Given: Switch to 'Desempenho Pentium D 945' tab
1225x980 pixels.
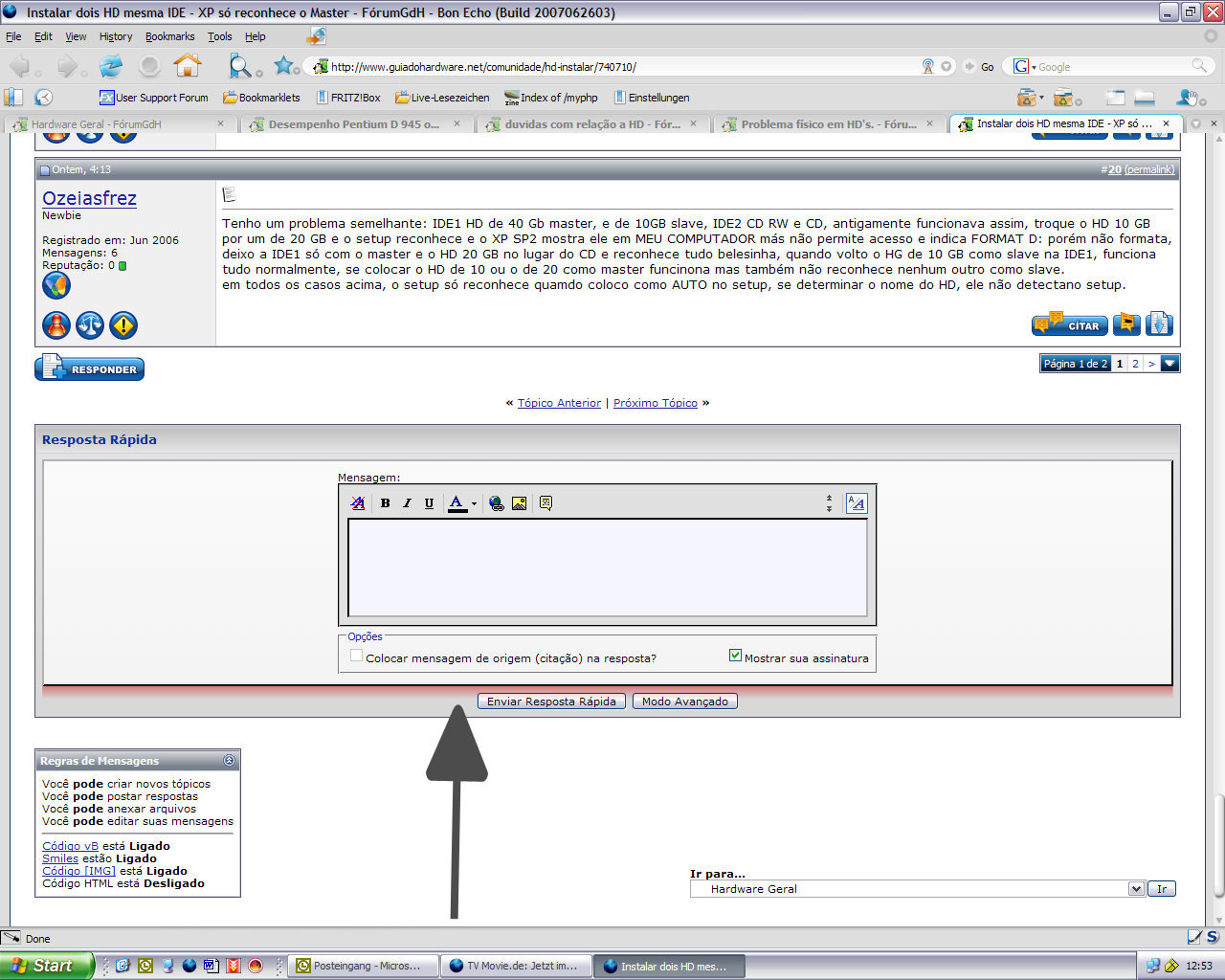Looking at the screenshot, I should tap(353, 124).
